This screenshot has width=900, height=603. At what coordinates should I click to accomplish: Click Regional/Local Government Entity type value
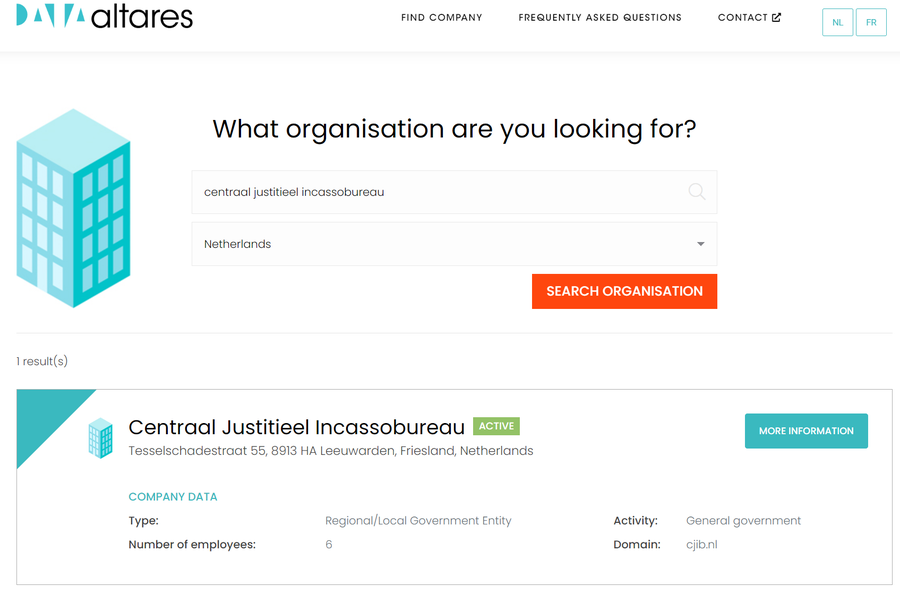[418, 521]
